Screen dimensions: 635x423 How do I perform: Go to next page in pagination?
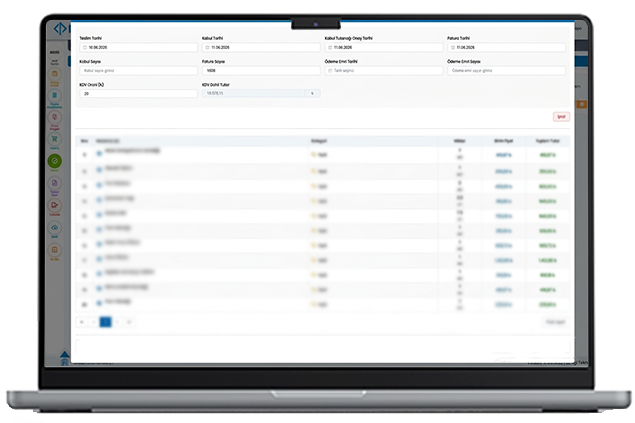click(x=117, y=322)
